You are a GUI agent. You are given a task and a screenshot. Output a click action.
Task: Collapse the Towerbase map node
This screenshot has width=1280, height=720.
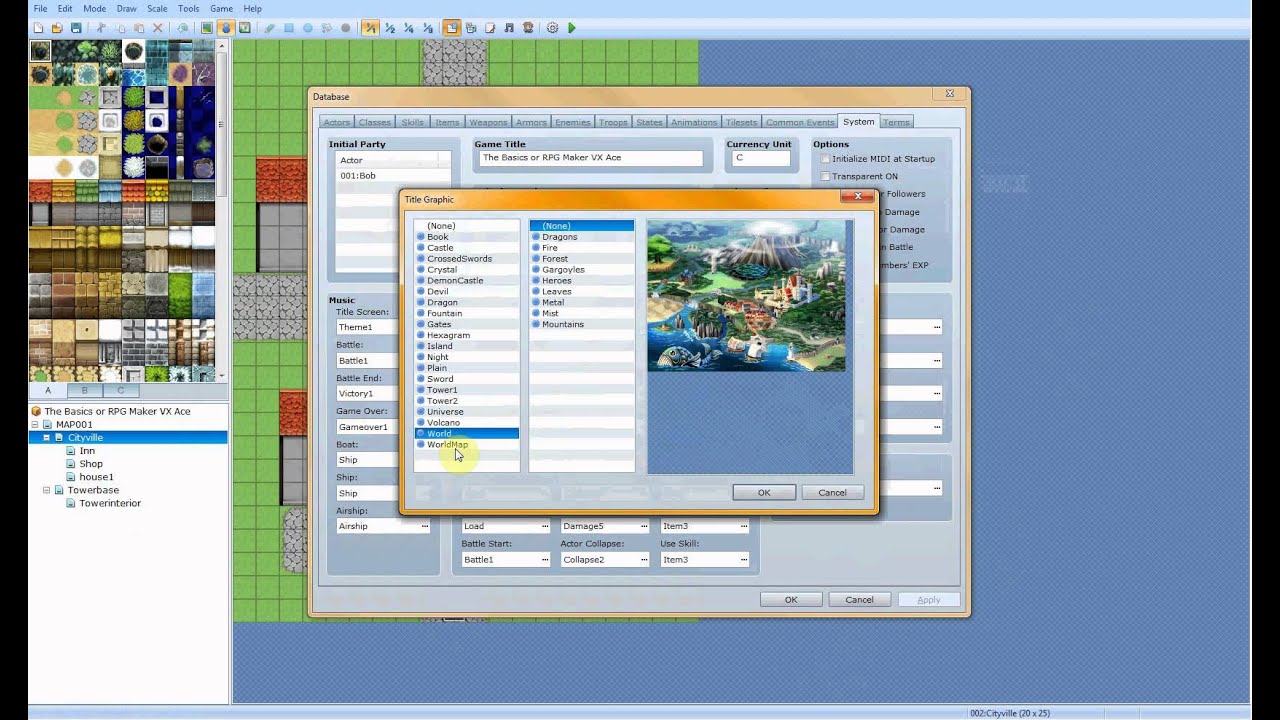46,490
